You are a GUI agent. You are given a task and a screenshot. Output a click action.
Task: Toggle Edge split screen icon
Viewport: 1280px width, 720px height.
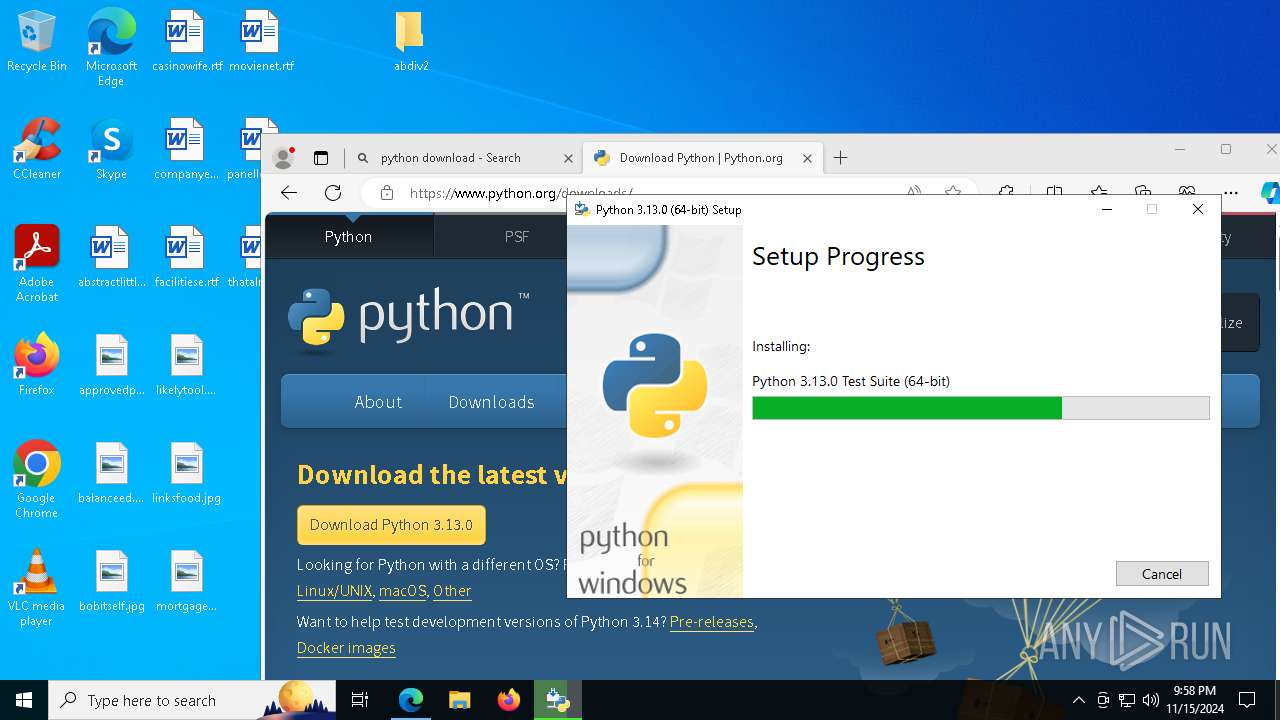tap(1054, 192)
